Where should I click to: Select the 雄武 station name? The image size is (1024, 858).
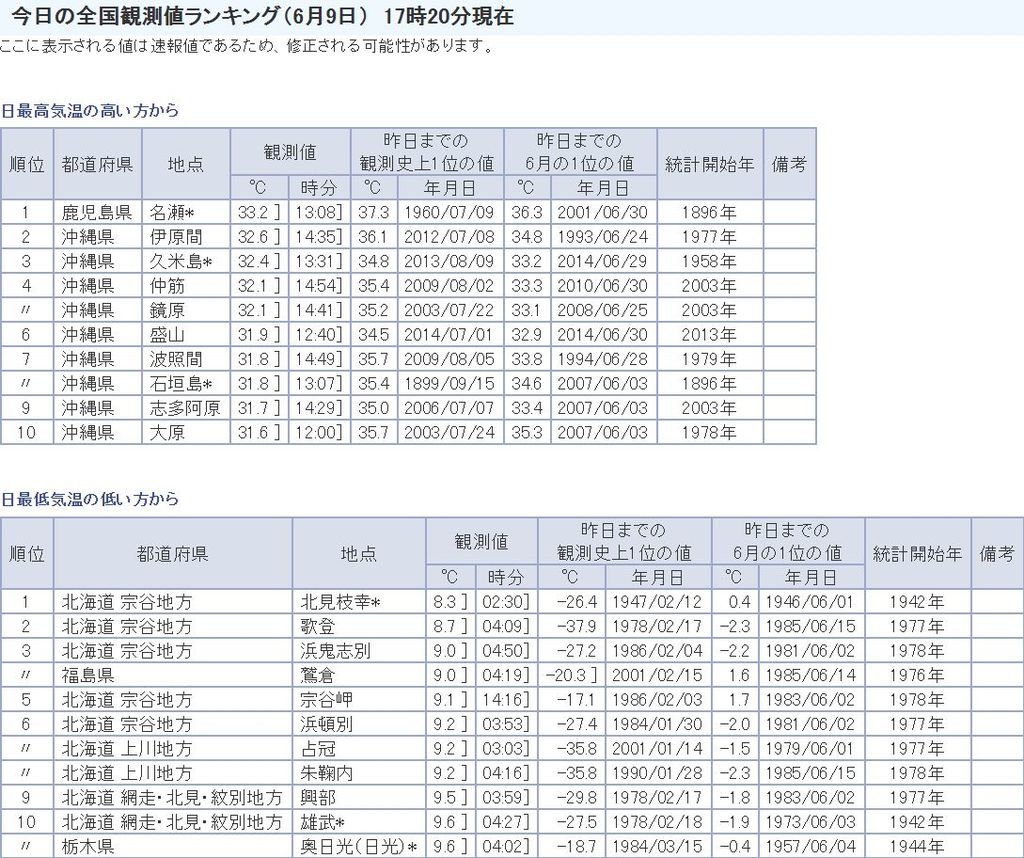(323, 822)
